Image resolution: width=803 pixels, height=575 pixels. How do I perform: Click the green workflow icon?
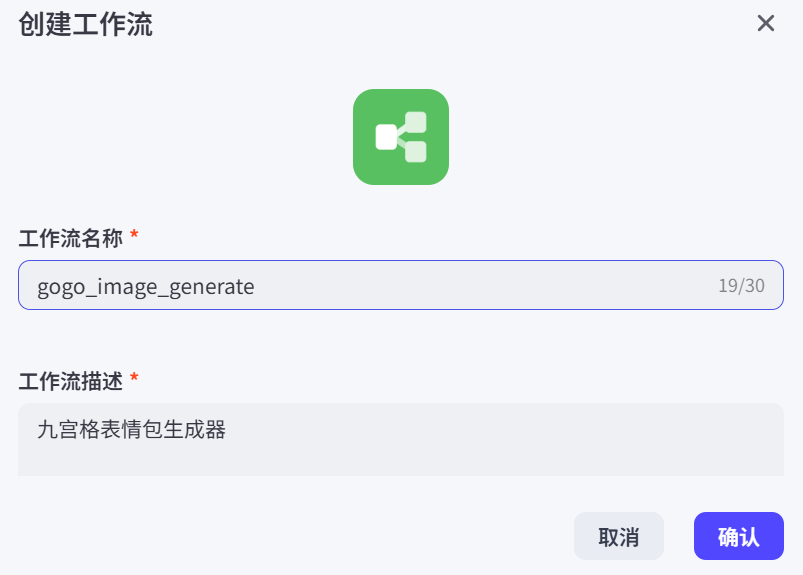[x=400, y=137]
